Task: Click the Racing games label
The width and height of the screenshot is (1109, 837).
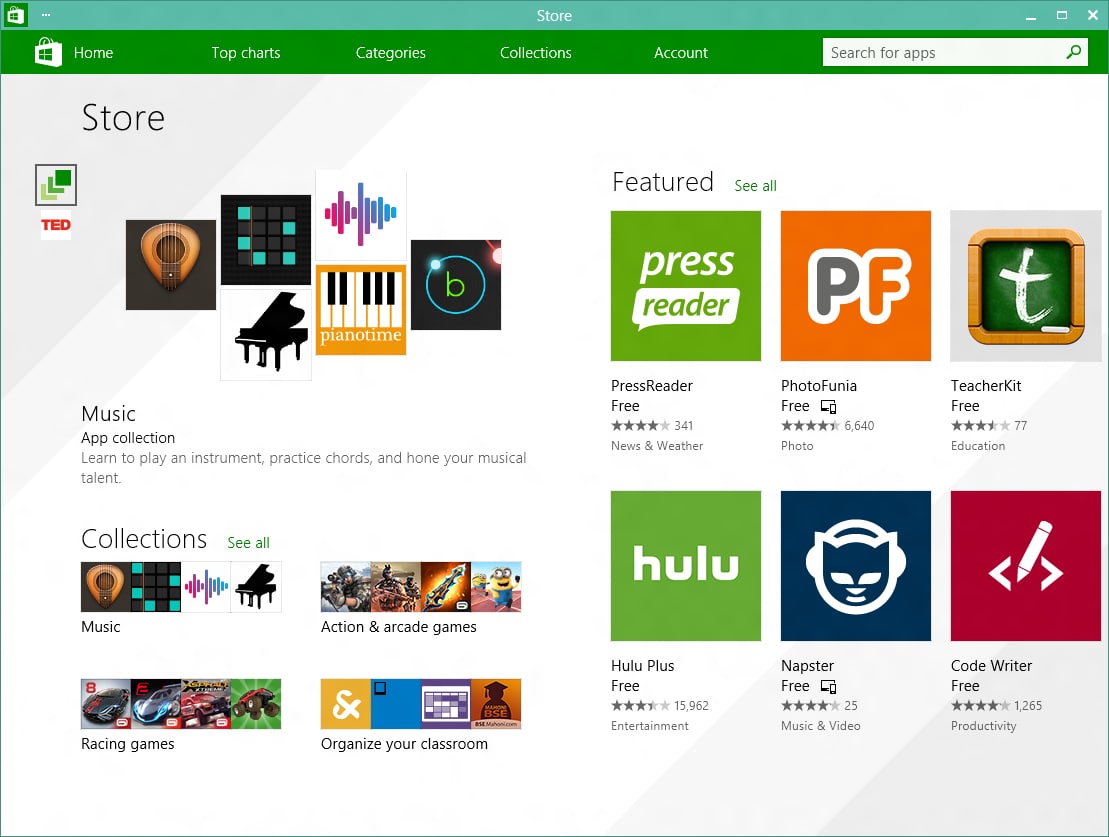Action: (x=127, y=744)
